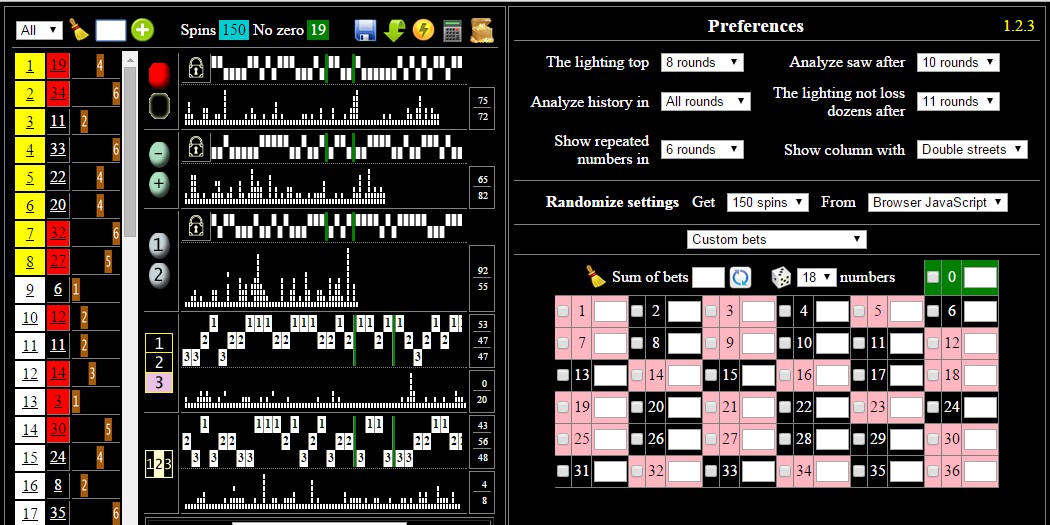
Task: Click the blue floppy disk save icon
Action: pyautogui.click(x=366, y=30)
